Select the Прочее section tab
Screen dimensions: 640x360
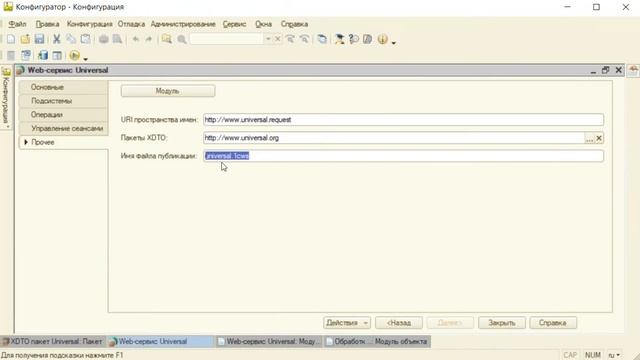click(64, 142)
